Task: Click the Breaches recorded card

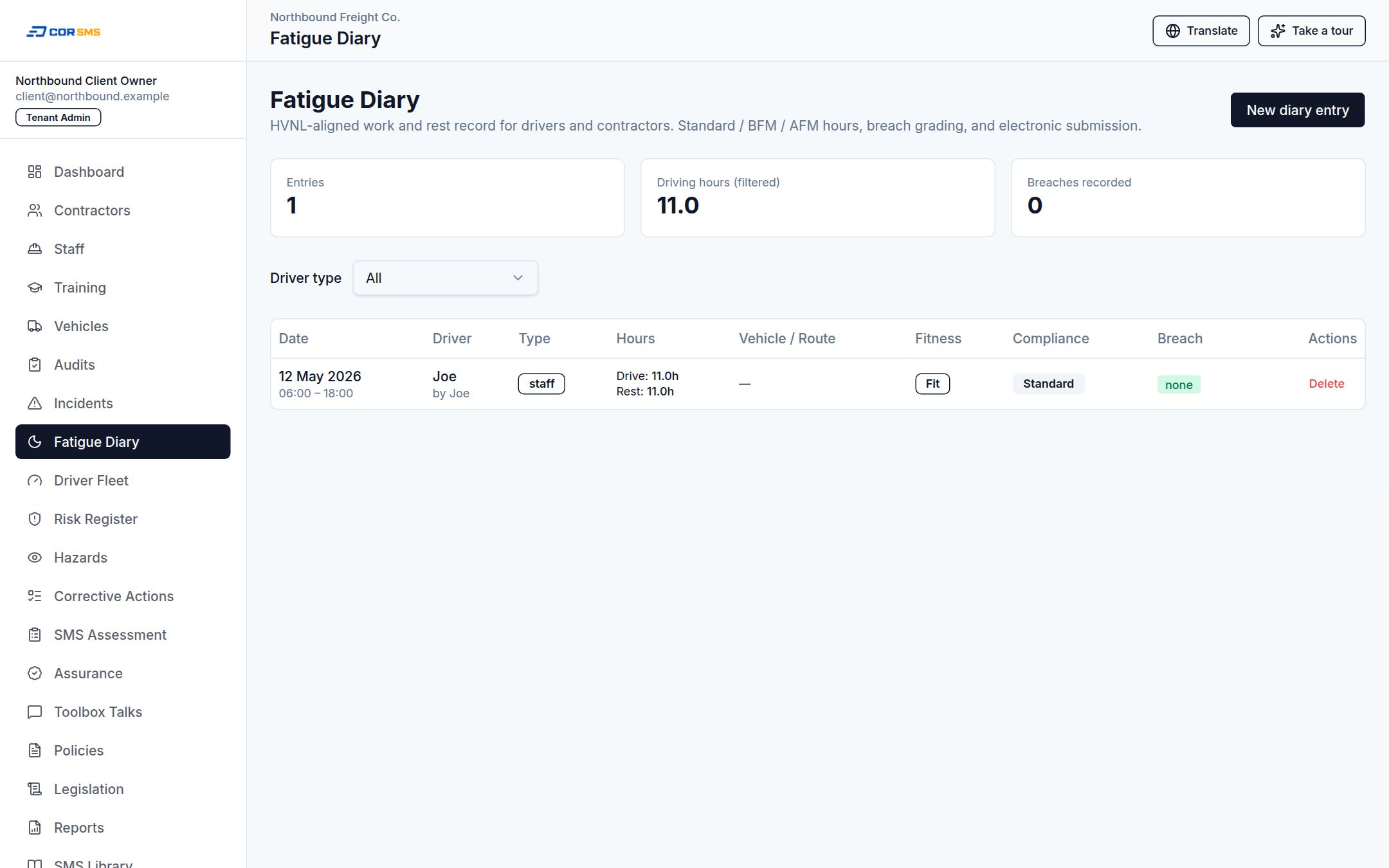Action: pos(1188,197)
